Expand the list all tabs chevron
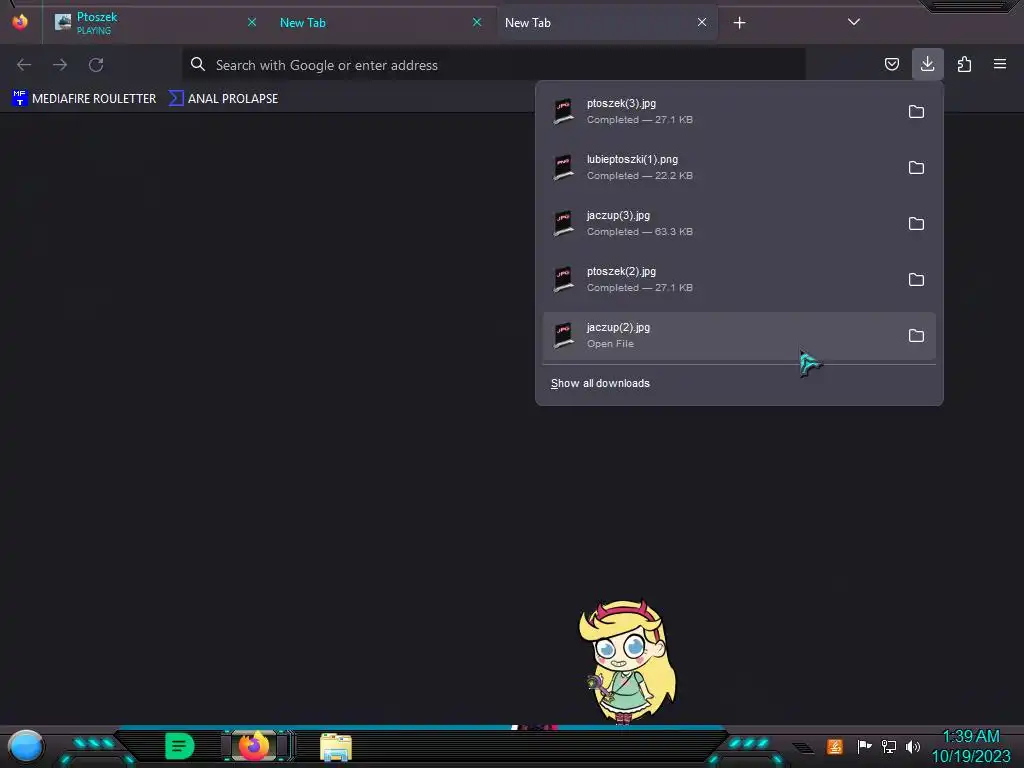Screen dimensions: 1024x768 coord(854,22)
